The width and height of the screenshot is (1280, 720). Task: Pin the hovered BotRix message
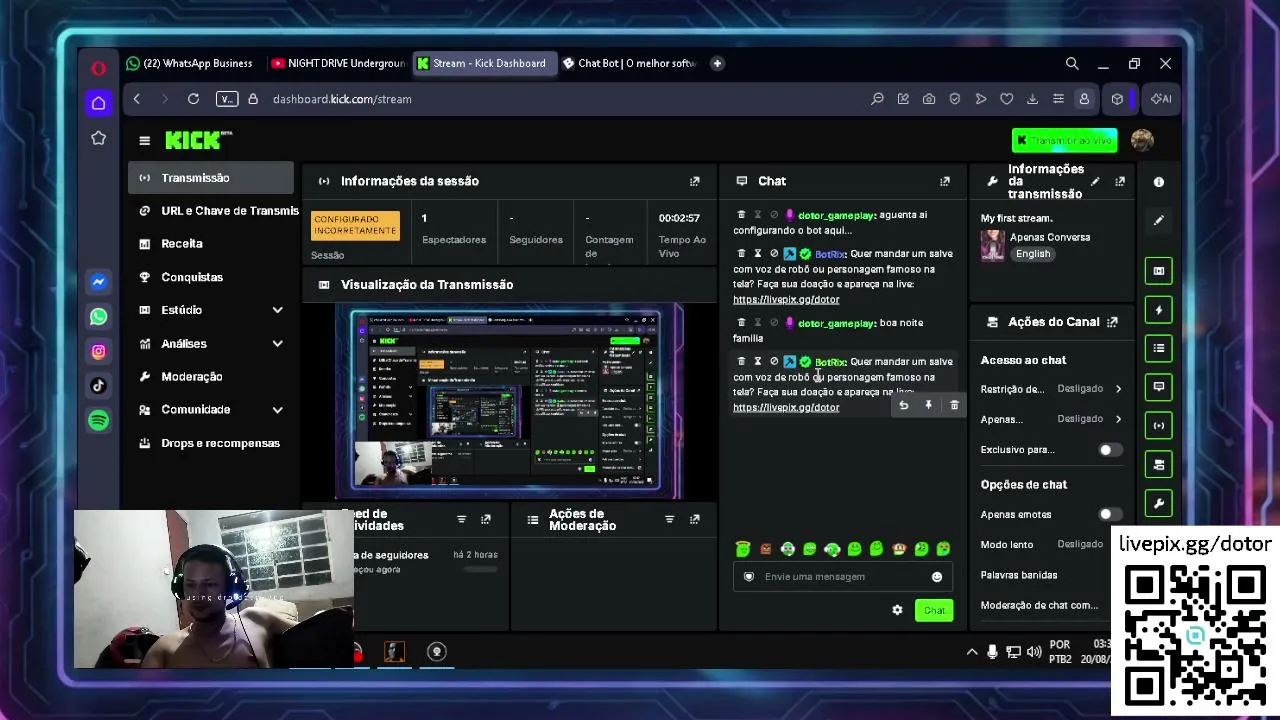(928, 405)
